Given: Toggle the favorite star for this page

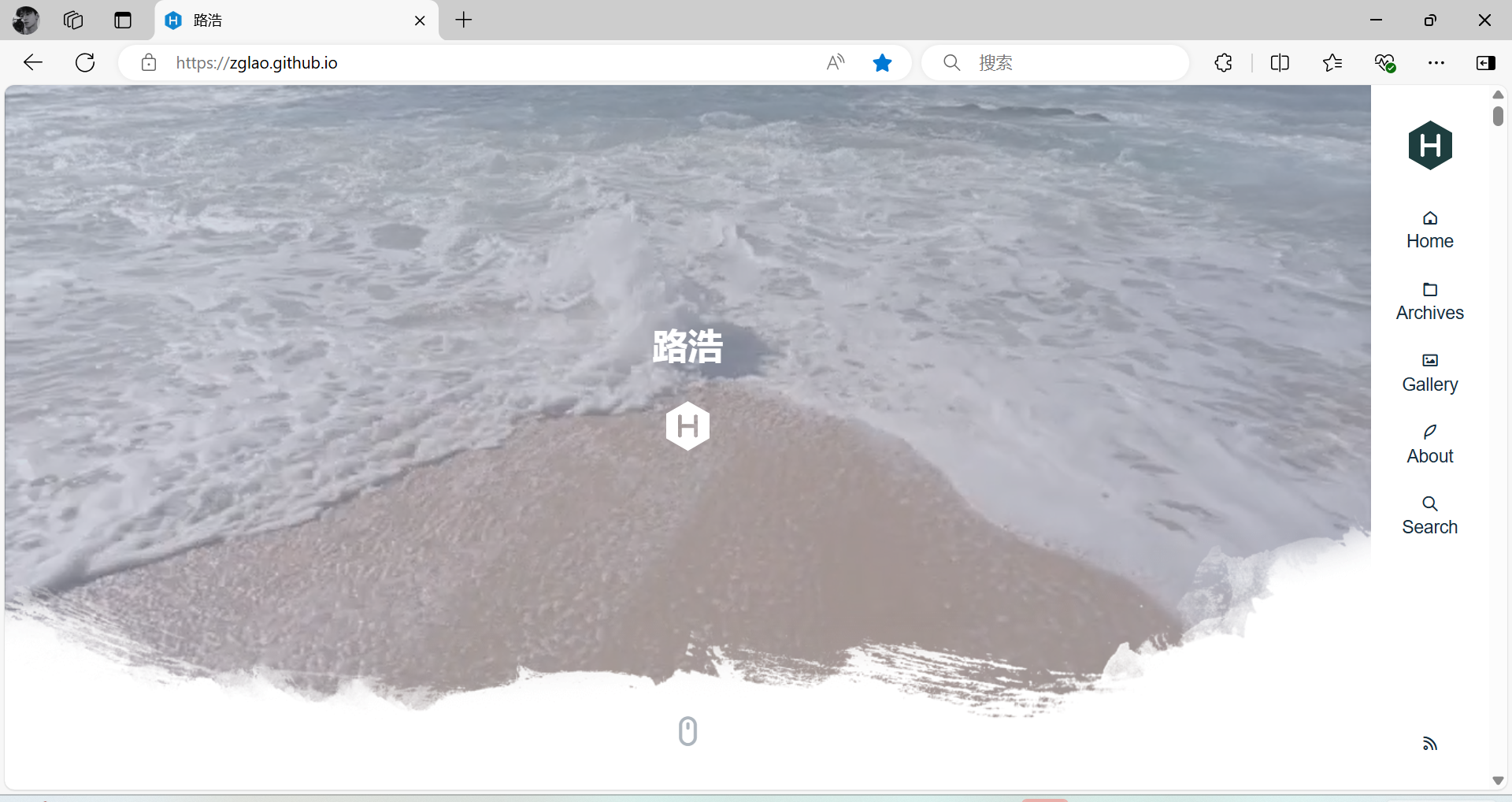Looking at the screenshot, I should pos(882,63).
